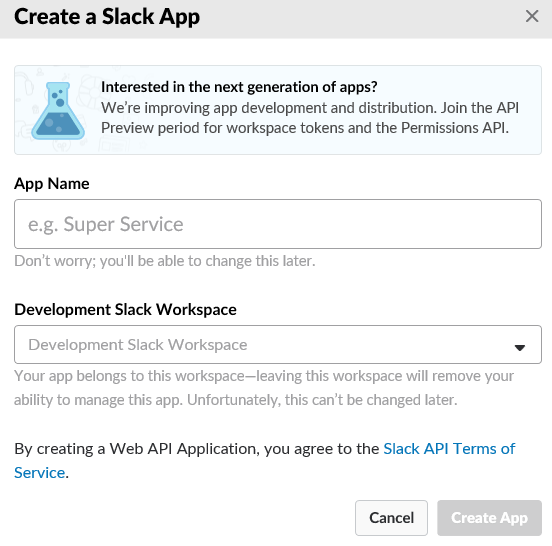
Task: Click the 'Super Service' placeholder text
Action: (123, 224)
